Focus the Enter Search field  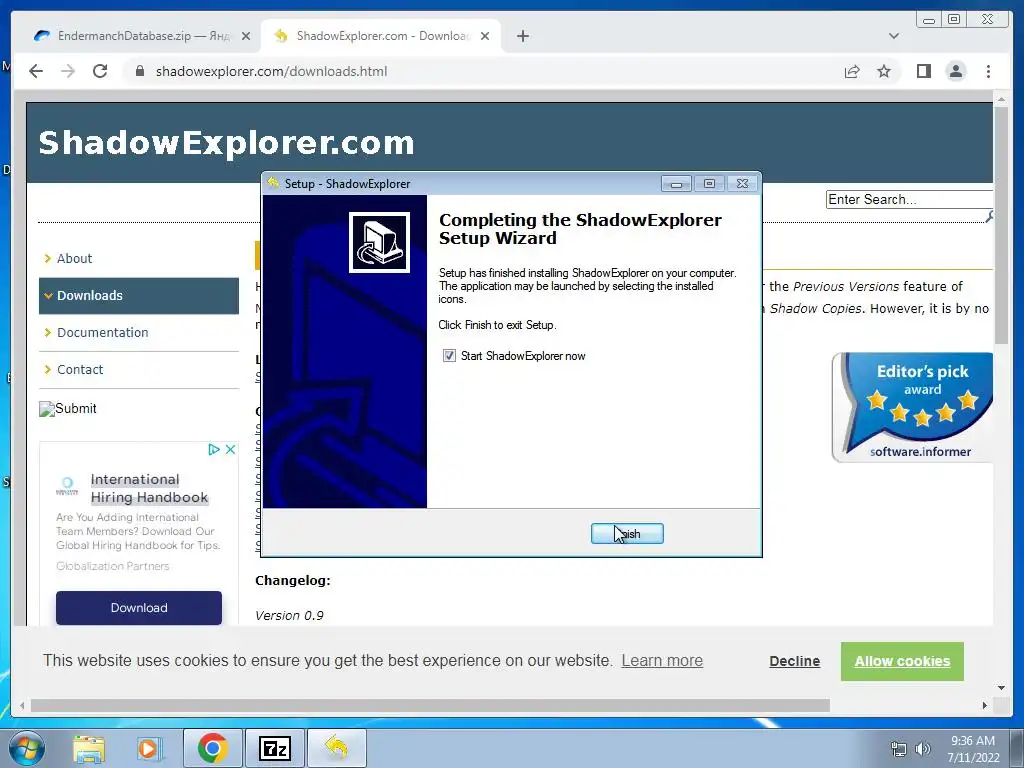pos(909,199)
